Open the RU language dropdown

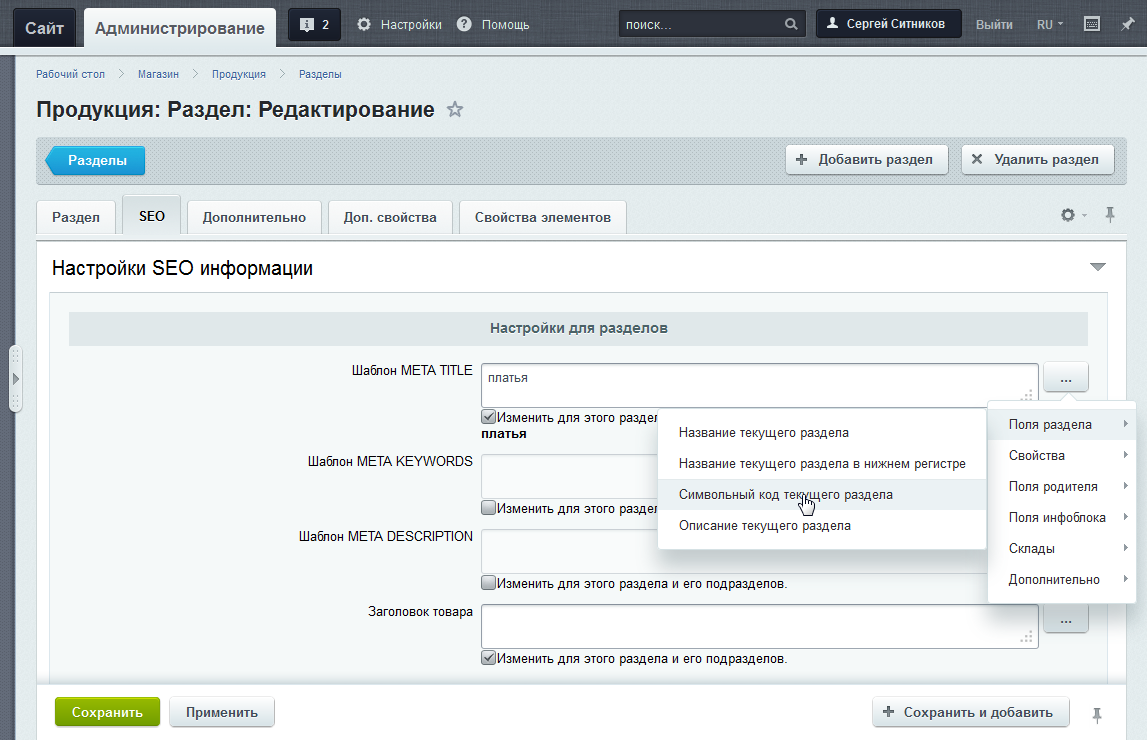pyautogui.click(x=1050, y=25)
